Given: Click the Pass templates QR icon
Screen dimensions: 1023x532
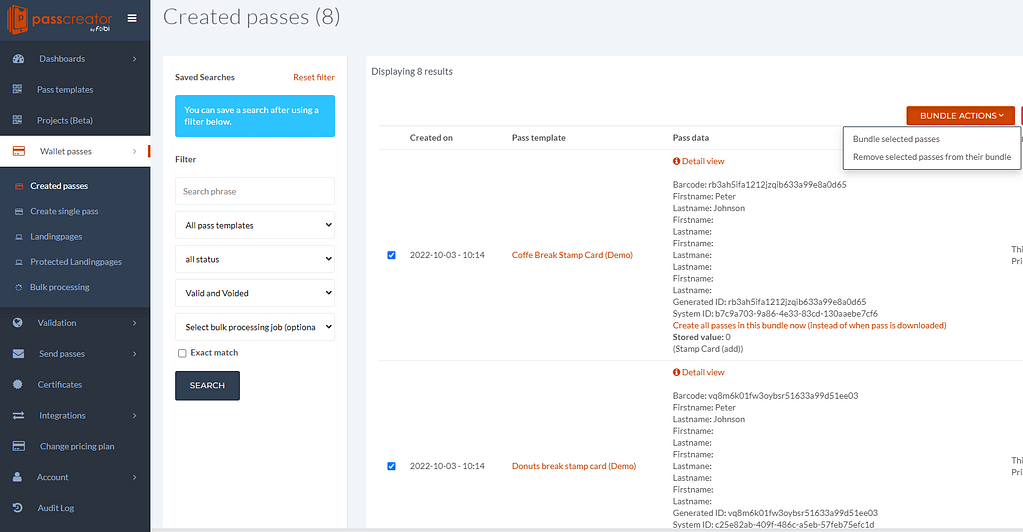Looking at the screenshot, I should pyautogui.click(x=17, y=89).
